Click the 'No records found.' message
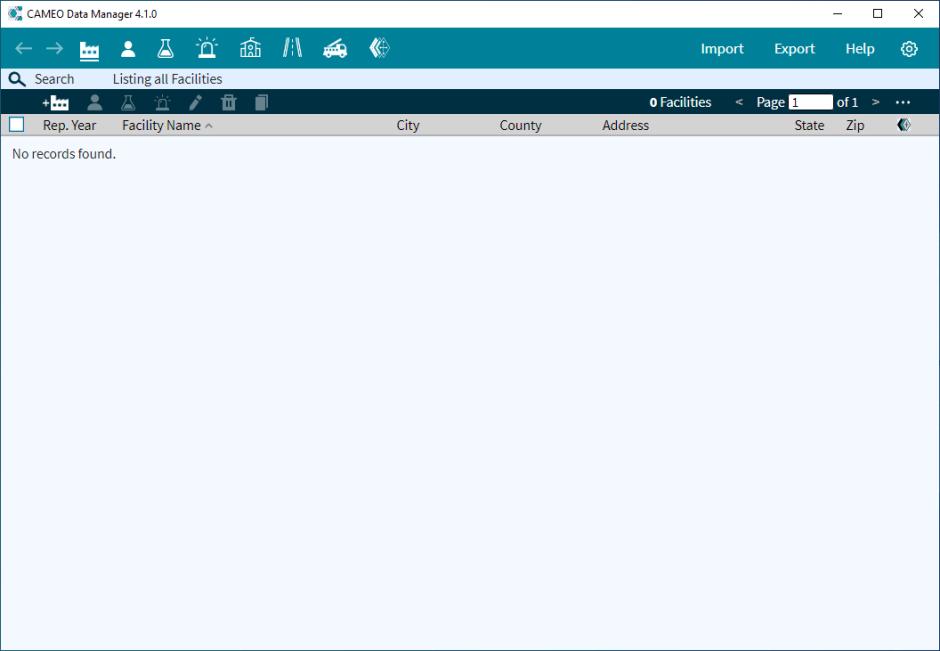Image resolution: width=940 pixels, height=651 pixels. point(64,154)
